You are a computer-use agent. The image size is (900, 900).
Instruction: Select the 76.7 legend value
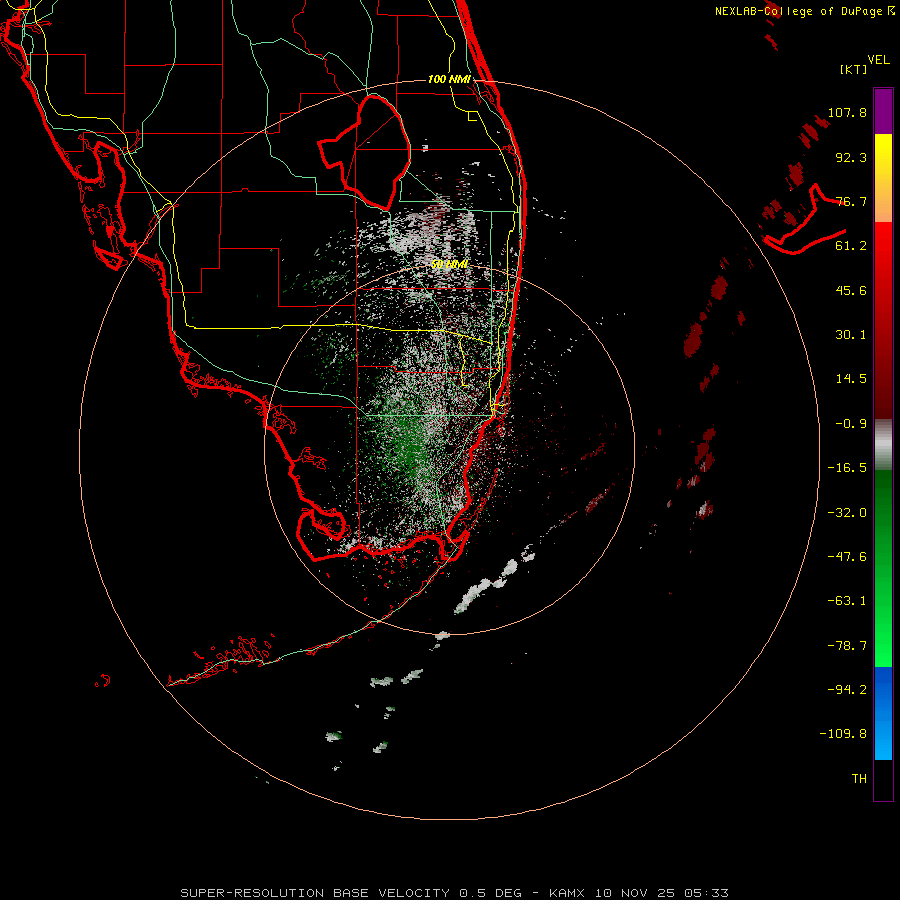click(851, 201)
